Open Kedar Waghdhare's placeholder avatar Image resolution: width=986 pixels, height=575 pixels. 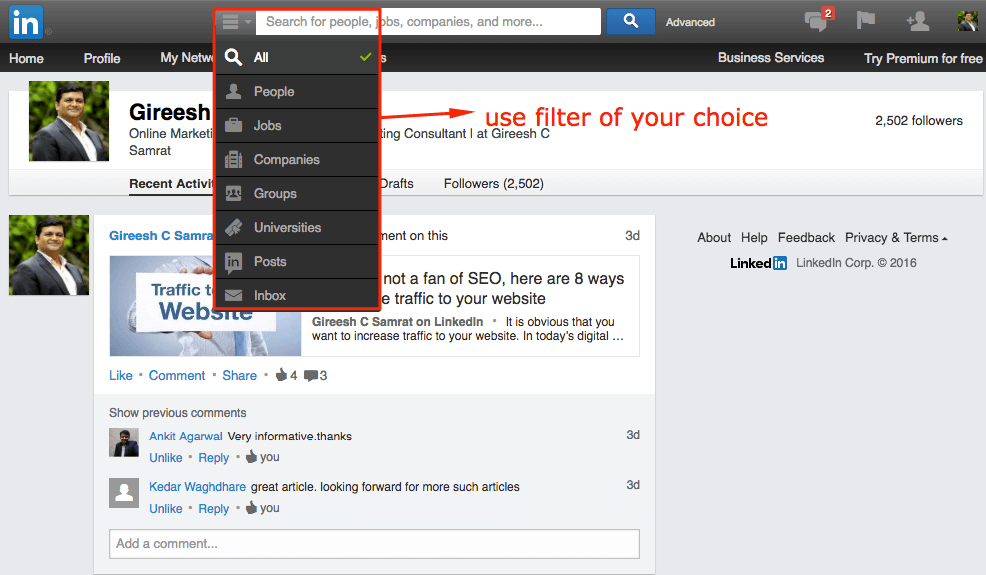[x=124, y=493]
